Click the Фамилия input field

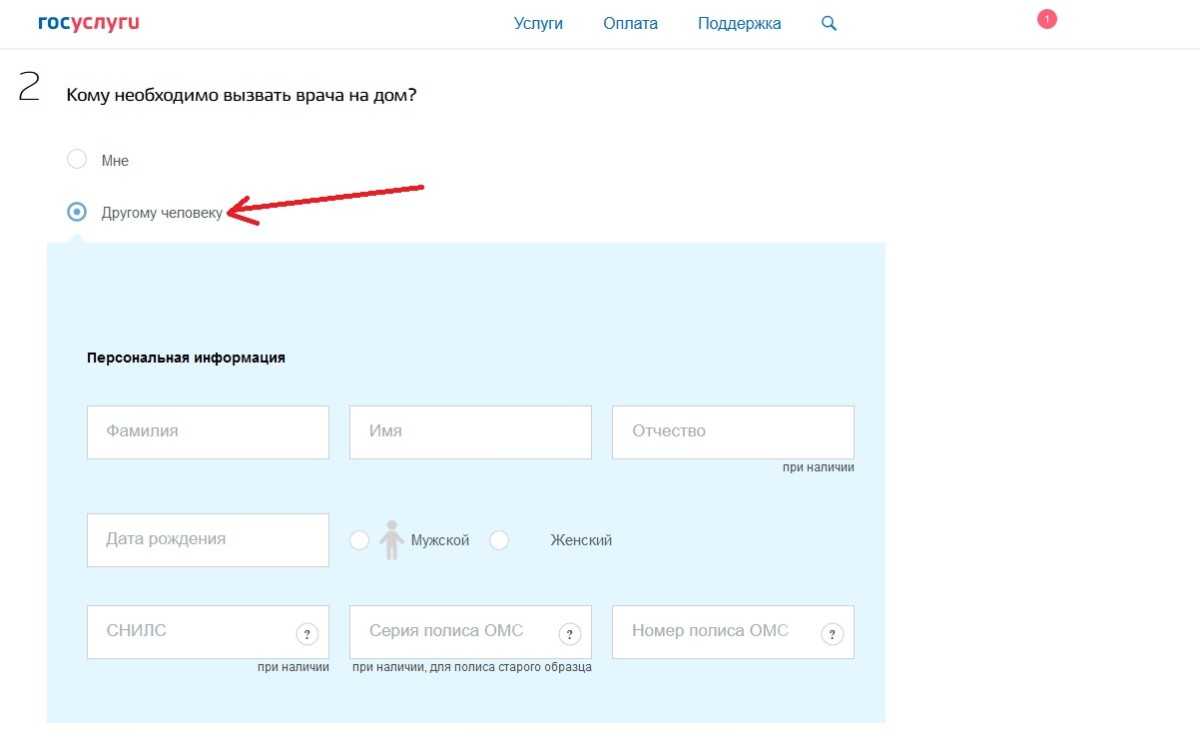click(x=208, y=432)
